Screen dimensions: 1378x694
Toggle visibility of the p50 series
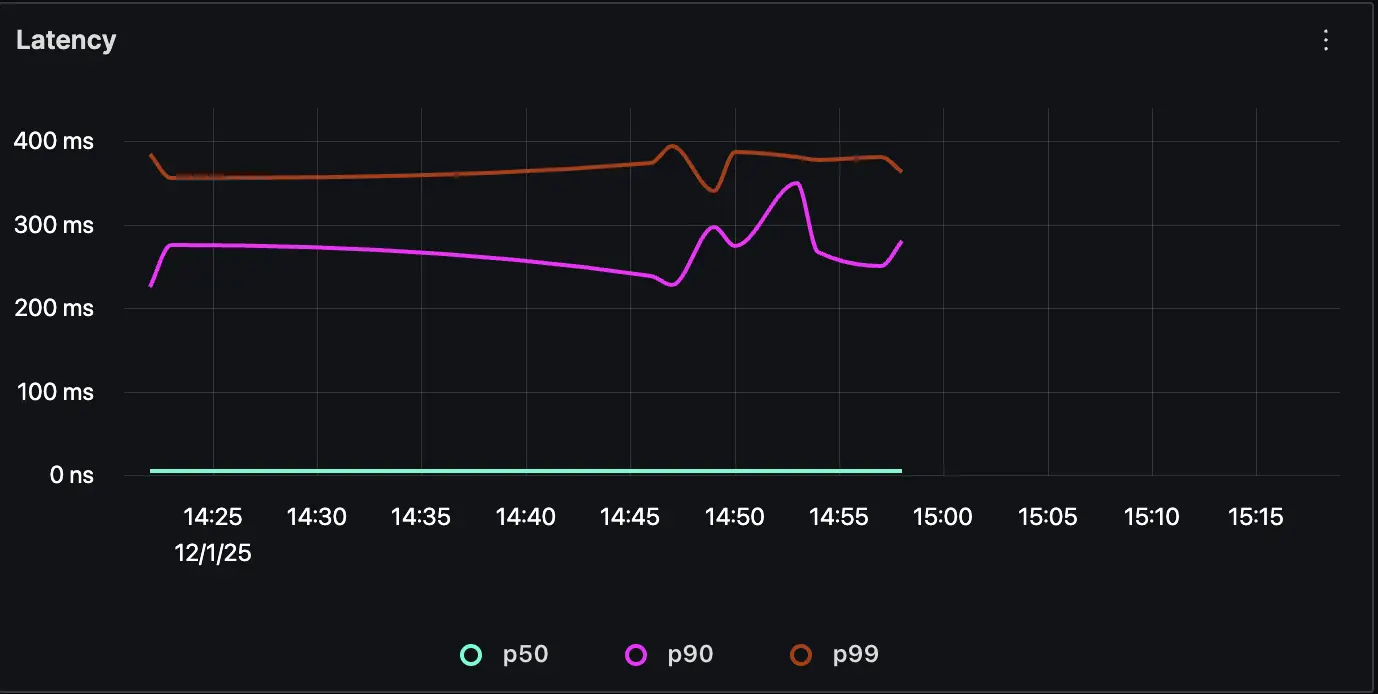524,655
